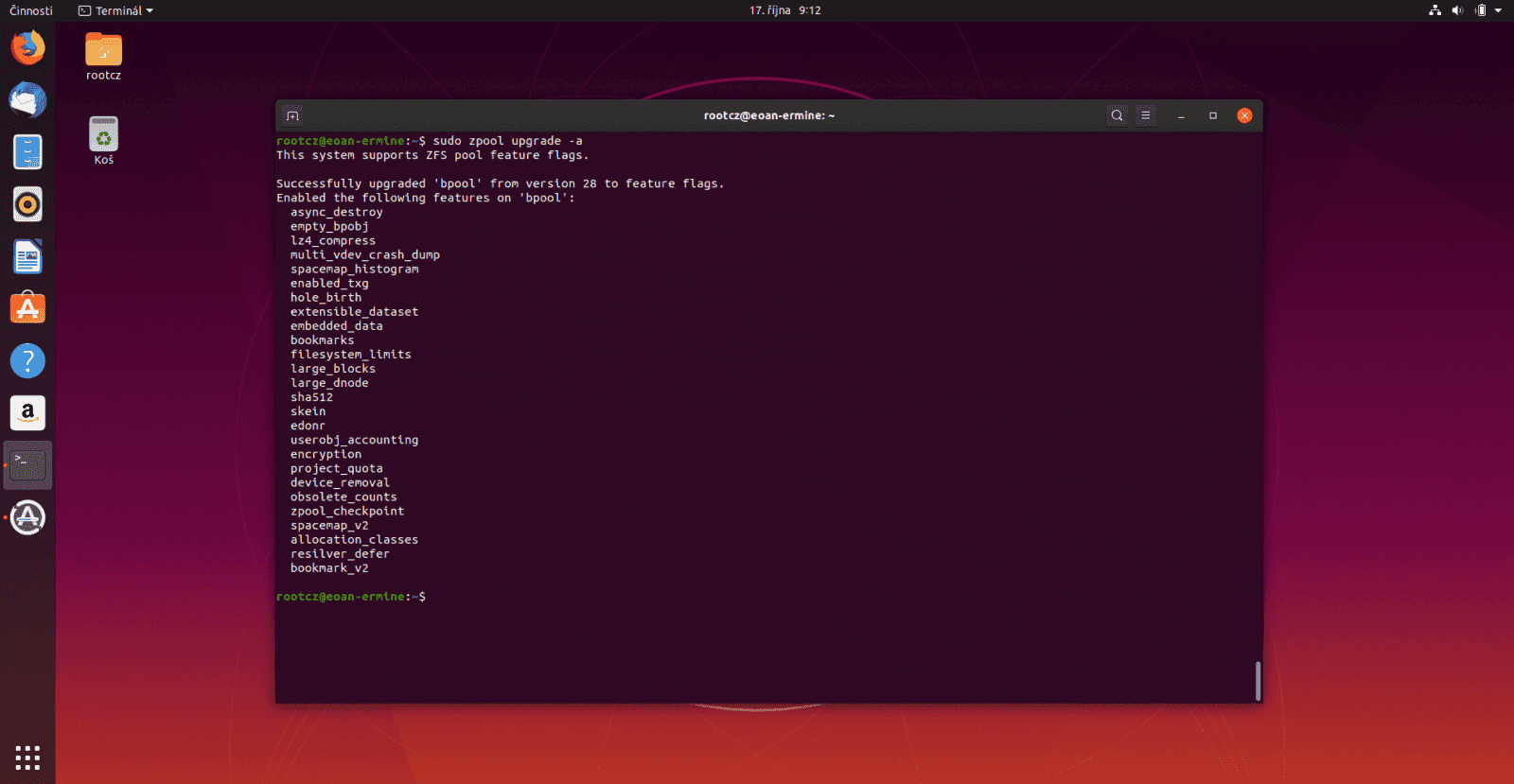Open Software Updater in the dock

tap(27, 517)
